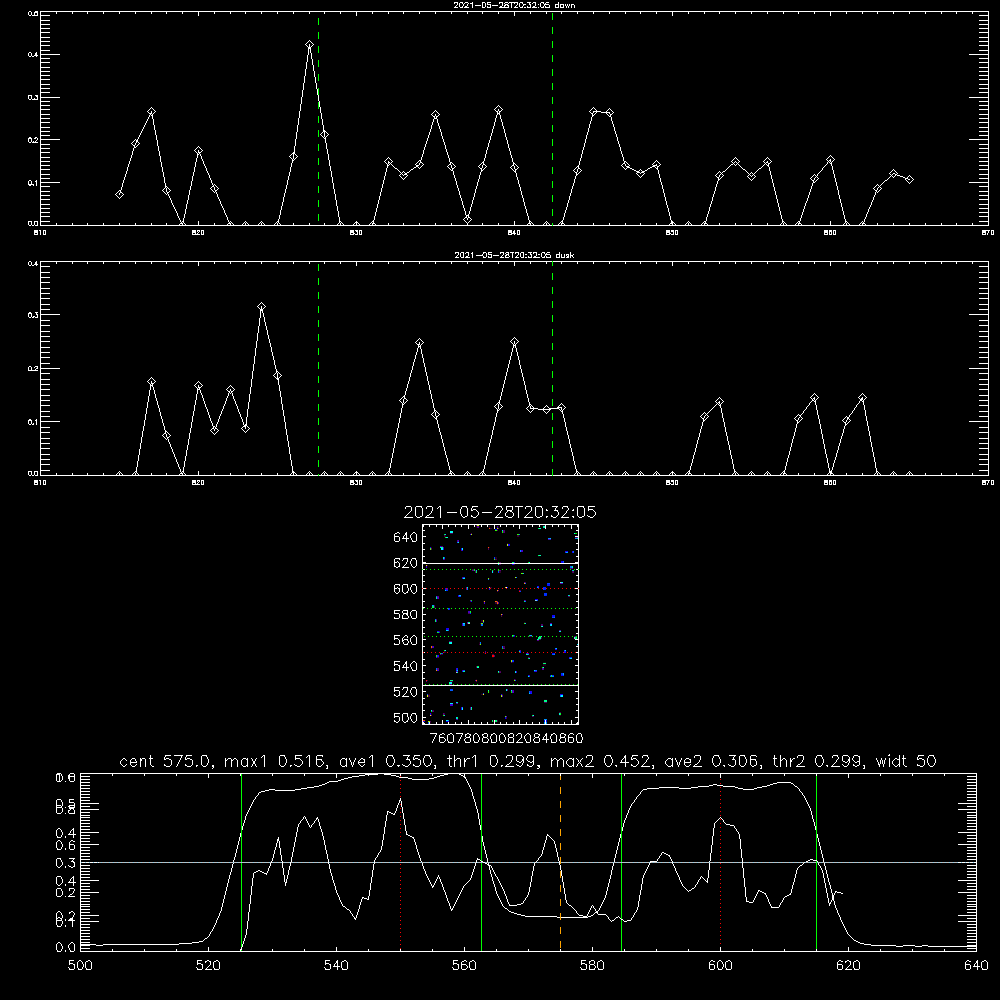The image size is (1000, 1000).
Task: Click the 'thr2 0.299' value in bottom title
Action: coord(819,761)
